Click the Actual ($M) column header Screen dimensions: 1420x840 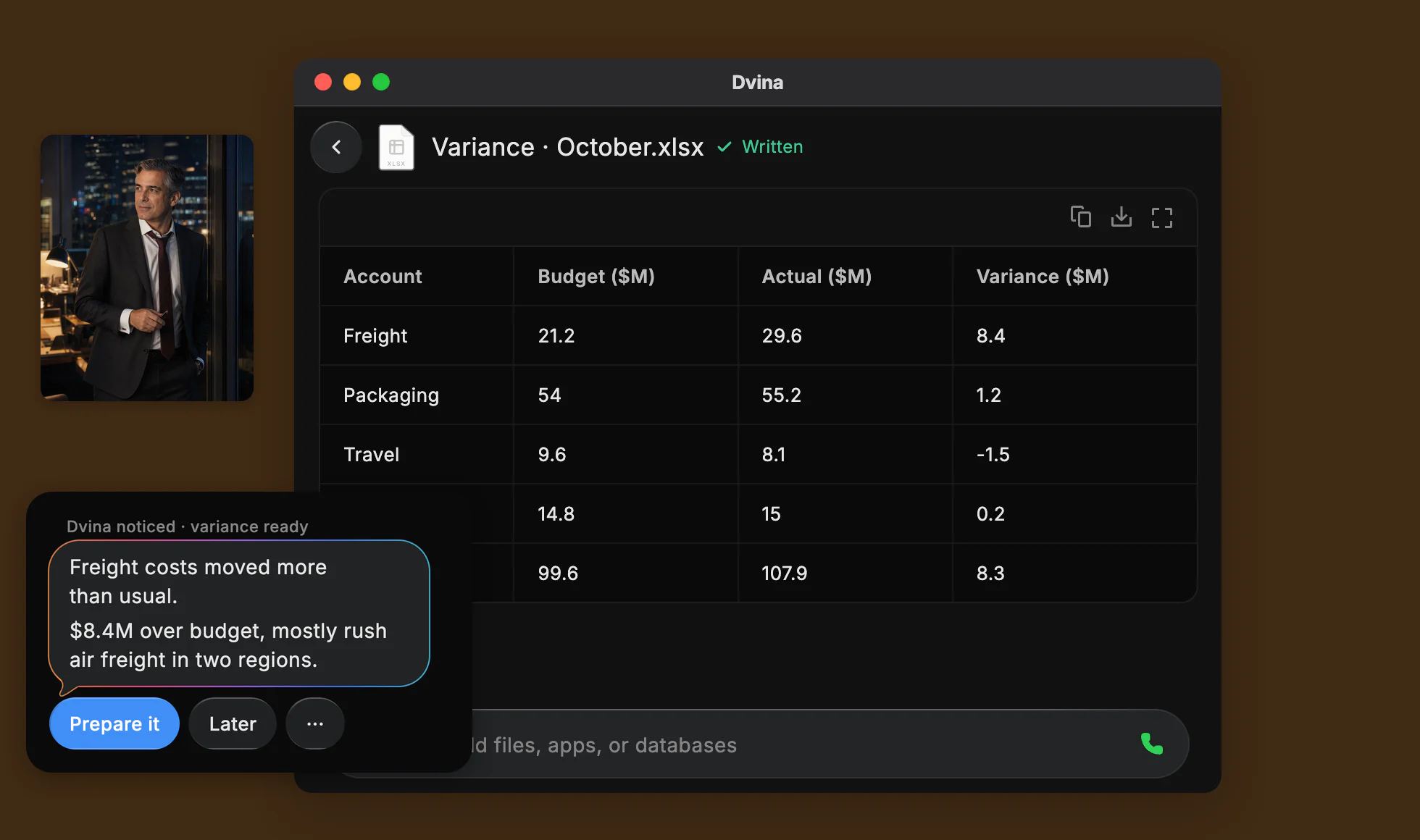point(816,277)
